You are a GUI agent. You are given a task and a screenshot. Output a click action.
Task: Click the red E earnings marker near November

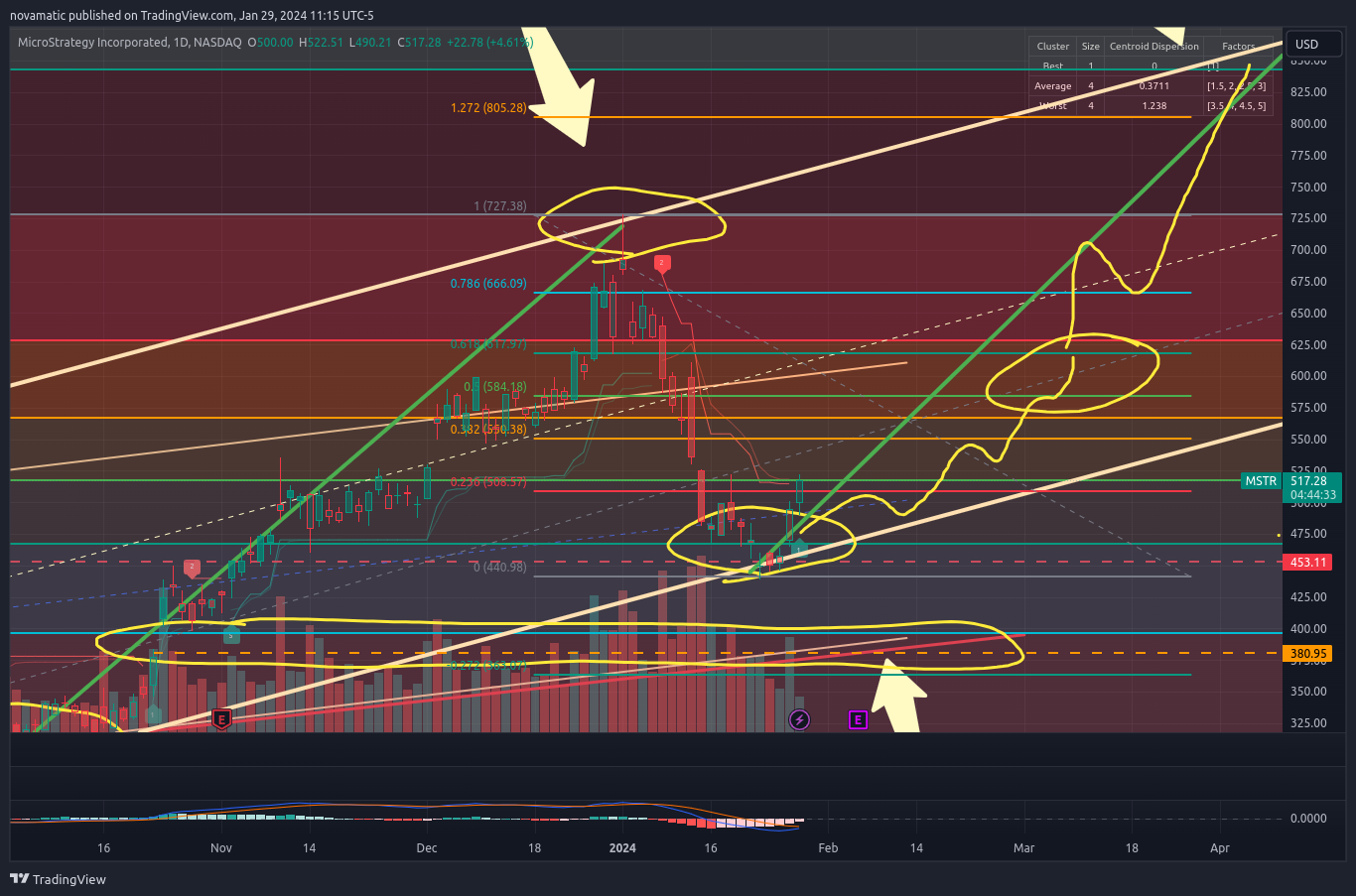(x=221, y=719)
